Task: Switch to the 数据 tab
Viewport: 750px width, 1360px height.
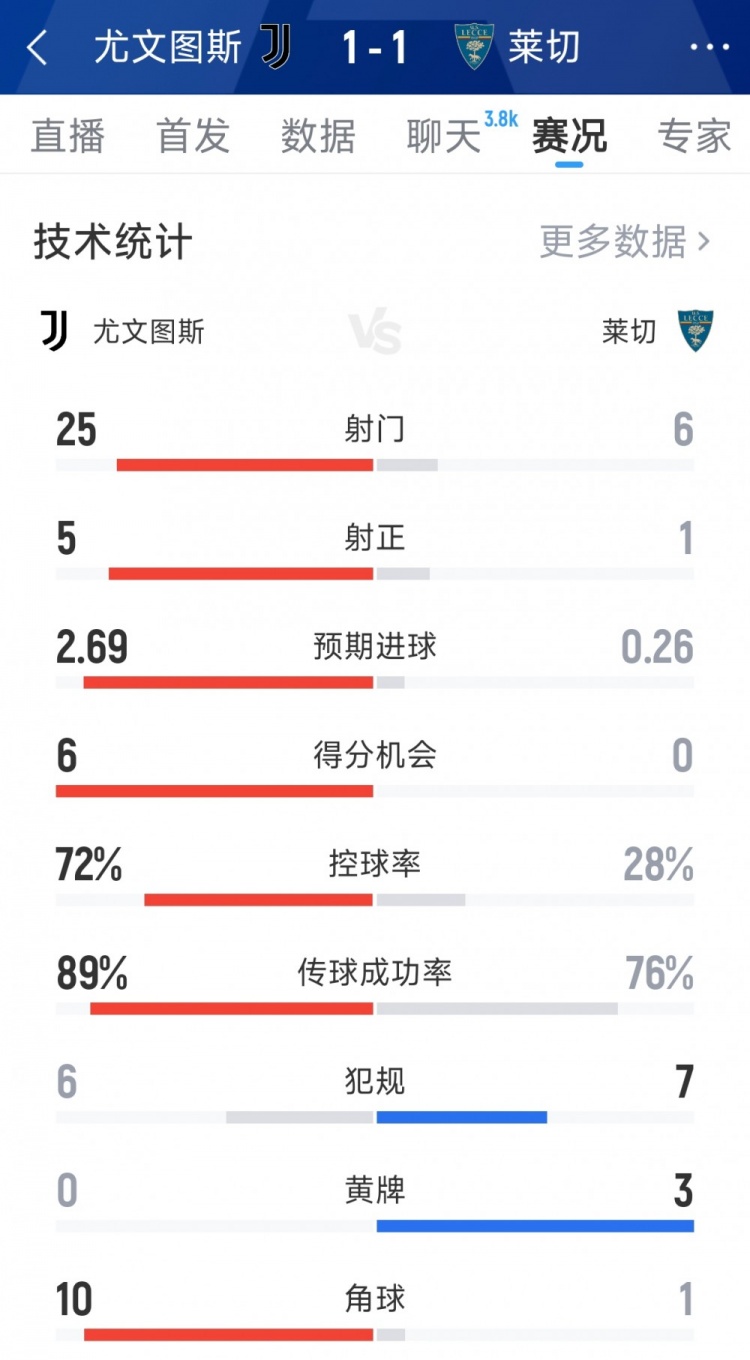Action: [x=318, y=136]
